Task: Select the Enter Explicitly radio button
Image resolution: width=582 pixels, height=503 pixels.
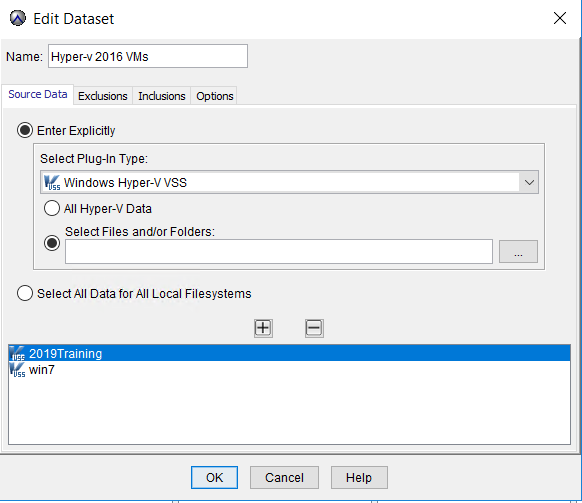Action: 25,130
